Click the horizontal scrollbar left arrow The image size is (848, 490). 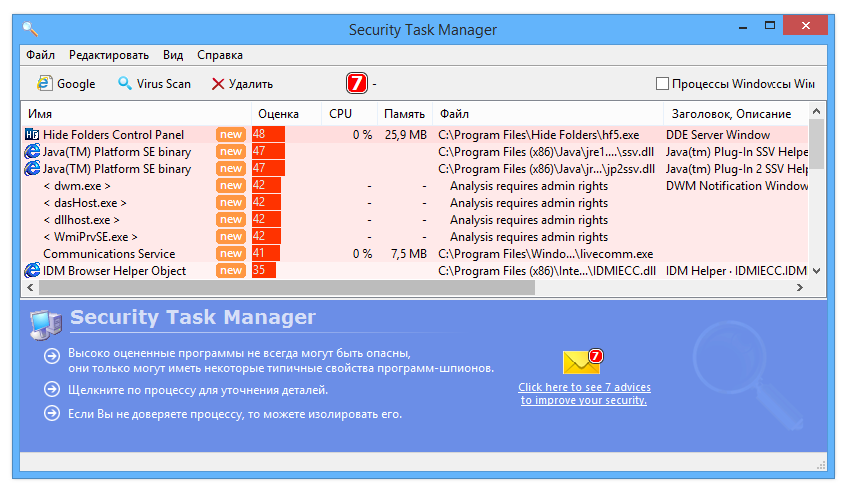point(30,288)
